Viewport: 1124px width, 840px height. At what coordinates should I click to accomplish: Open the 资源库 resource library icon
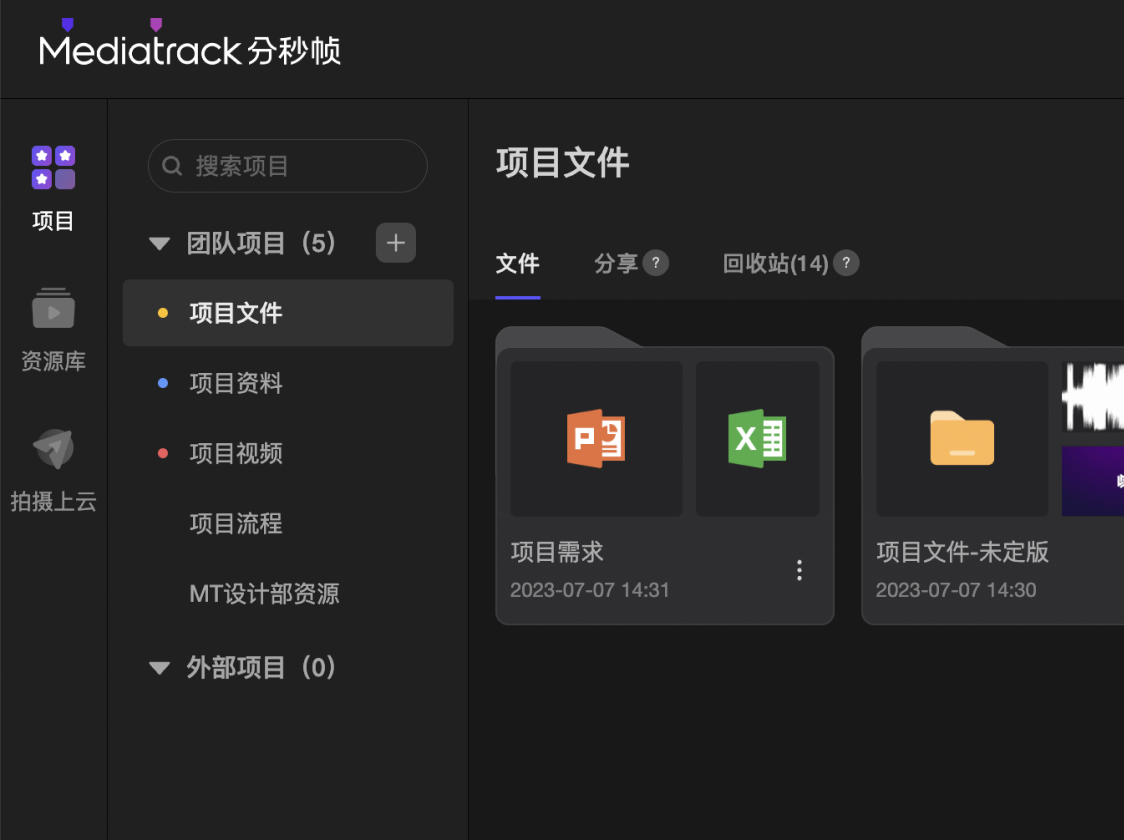tap(53, 308)
